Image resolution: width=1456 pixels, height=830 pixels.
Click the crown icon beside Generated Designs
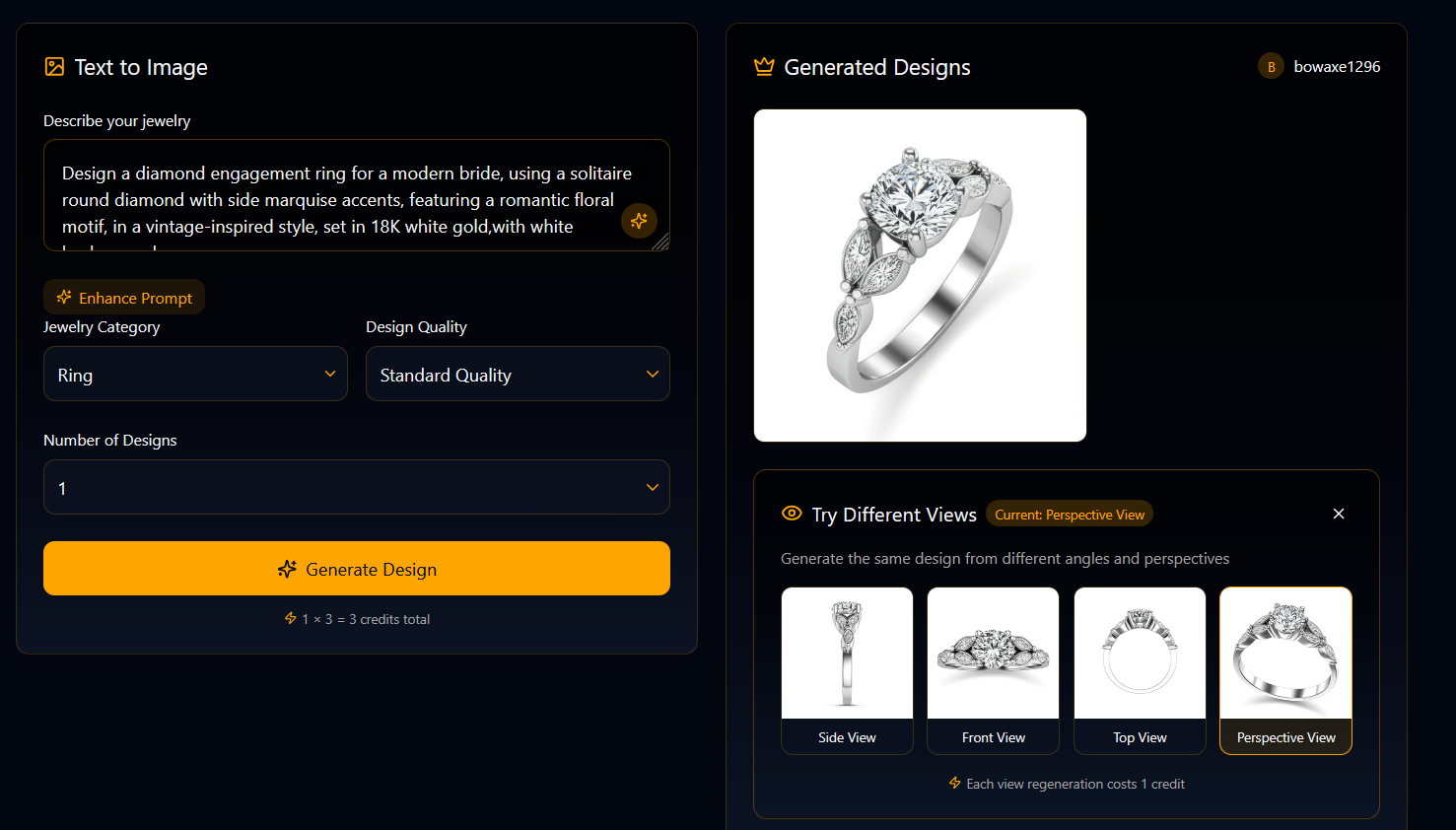764,66
